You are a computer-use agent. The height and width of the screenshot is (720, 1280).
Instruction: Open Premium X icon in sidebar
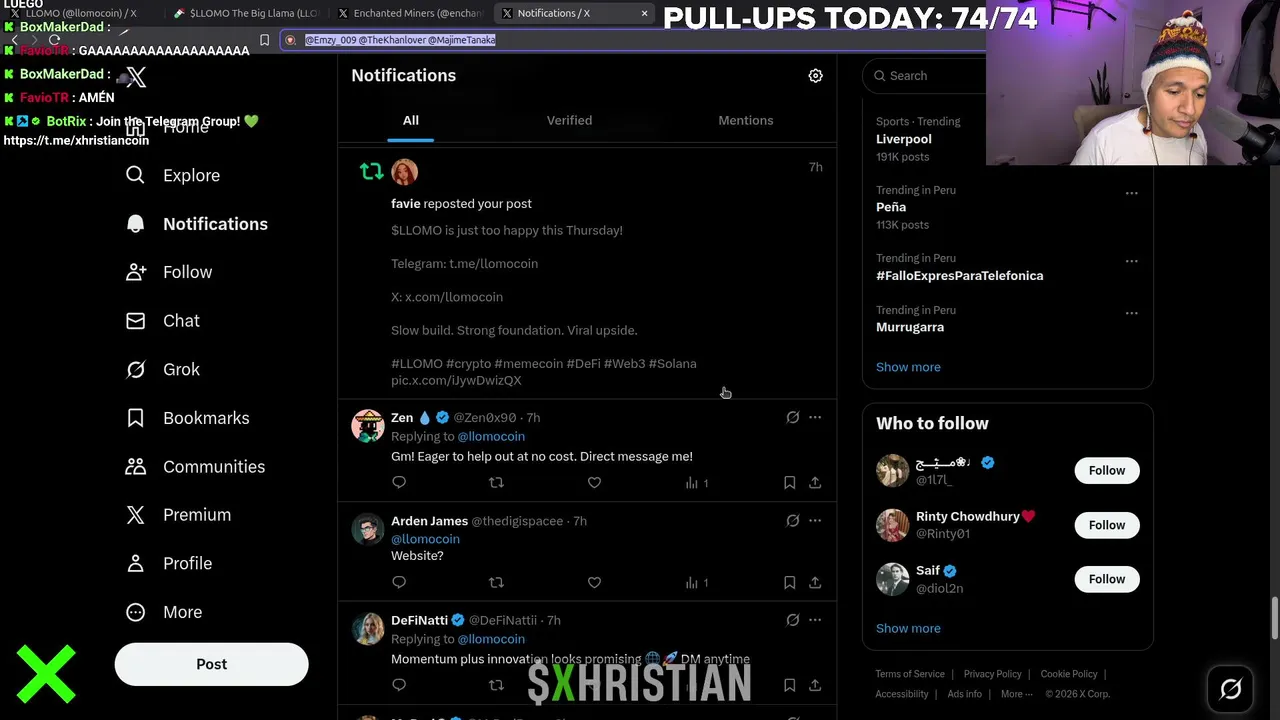tap(135, 515)
